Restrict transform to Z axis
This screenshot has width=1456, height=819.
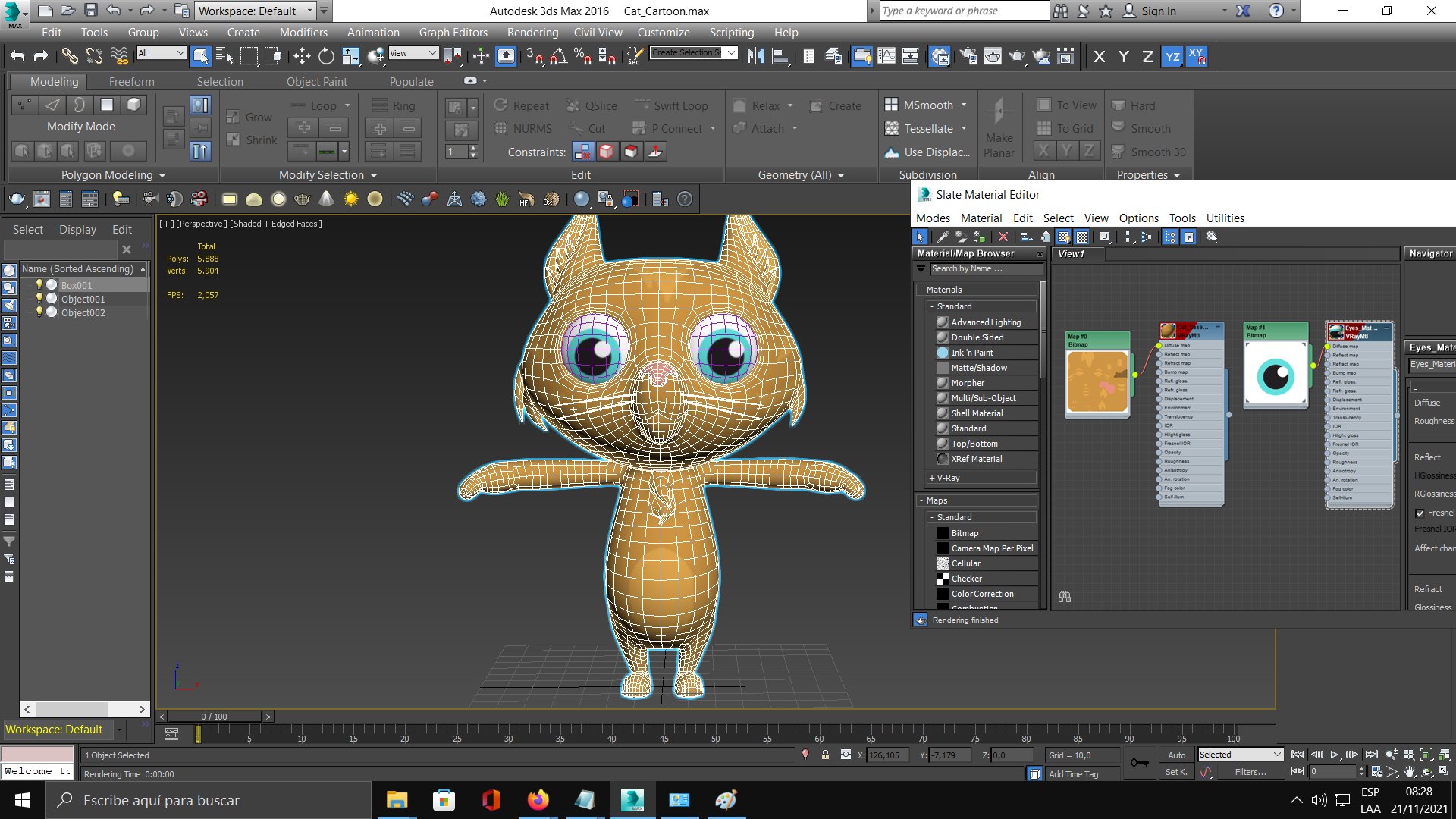point(1148,56)
